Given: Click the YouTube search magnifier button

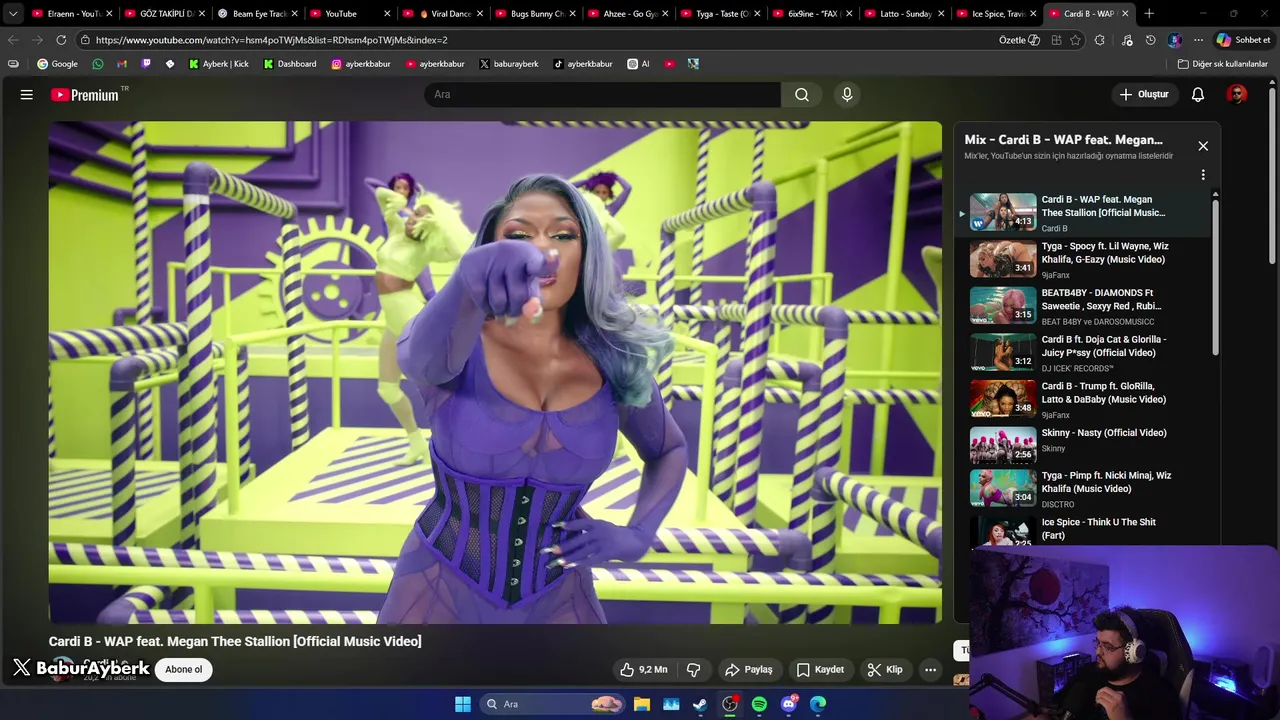Looking at the screenshot, I should (x=802, y=94).
